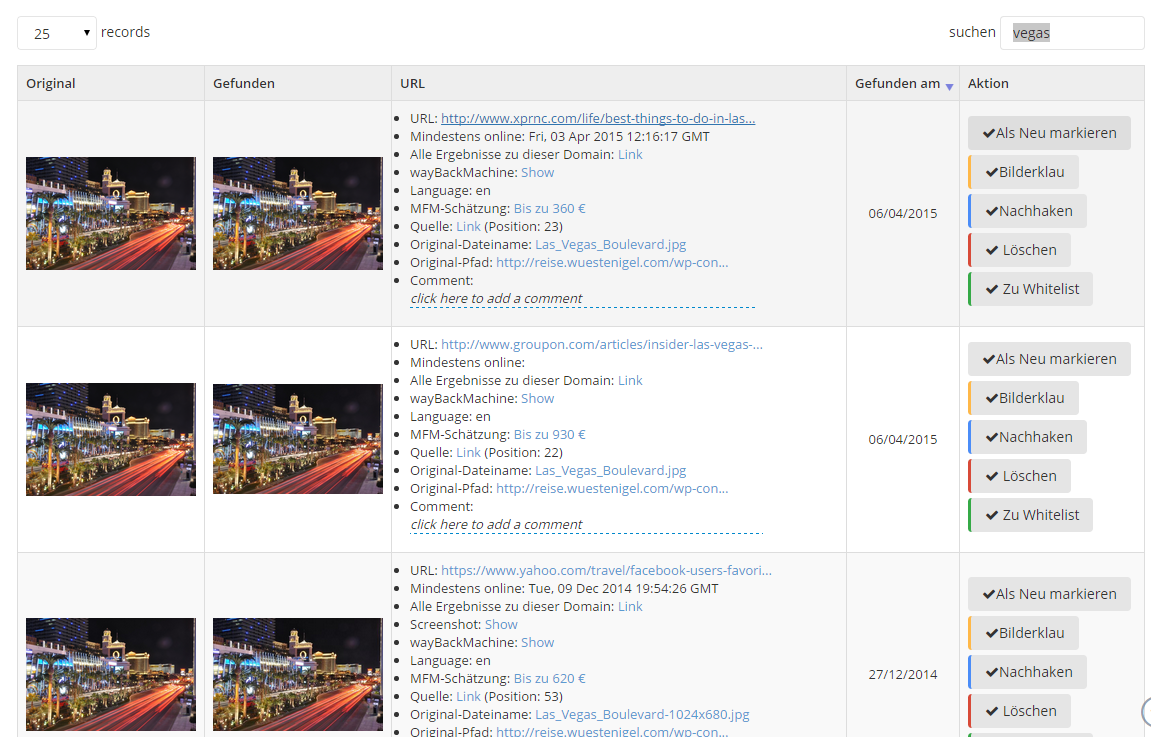Click Löschen for the yahoo row

(1019, 711)
